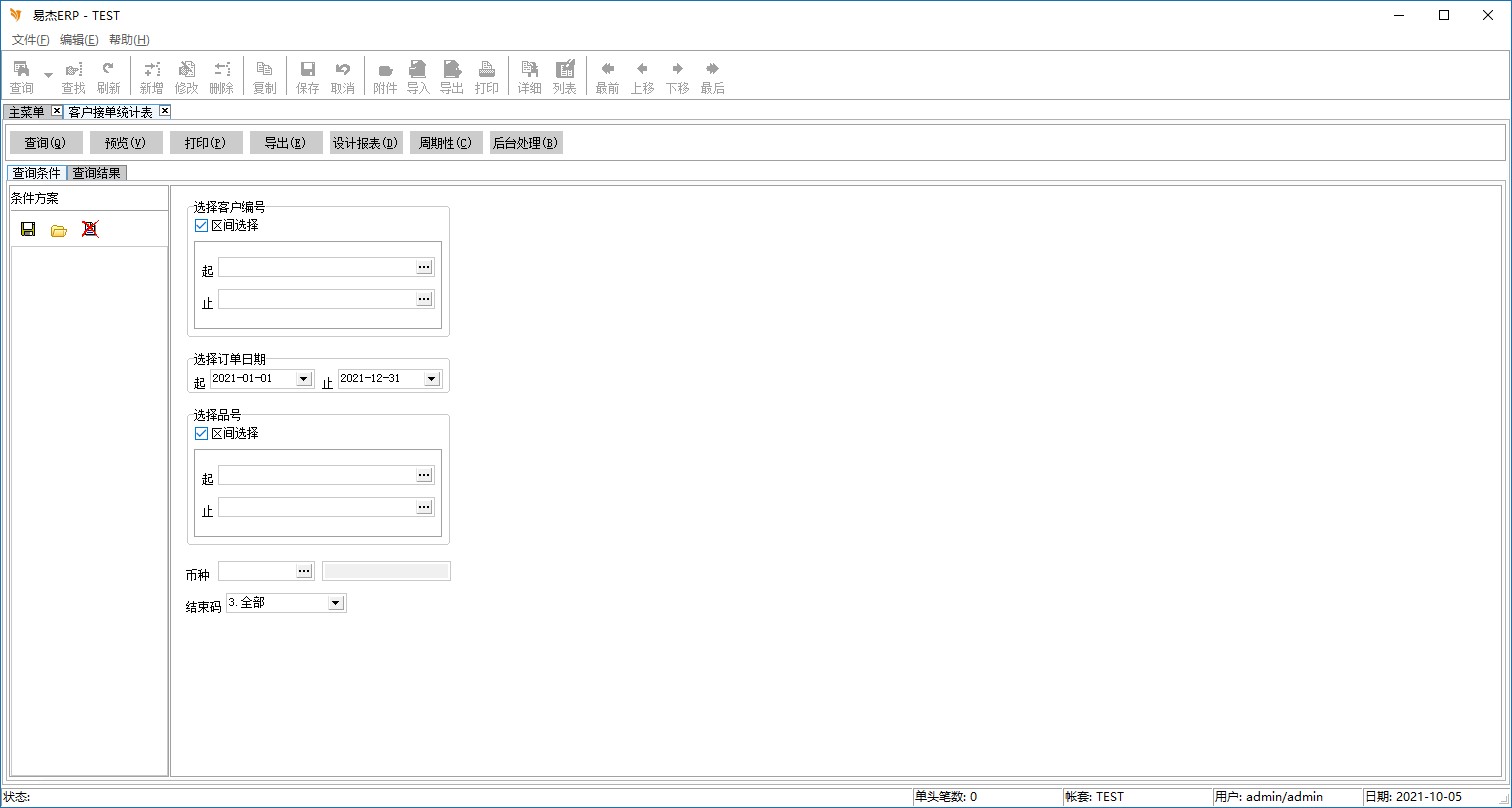The height and width of the screenshot is (808, 1512).
Task: Open the 结束码 dropdown list
Action: tap(336, 603)
